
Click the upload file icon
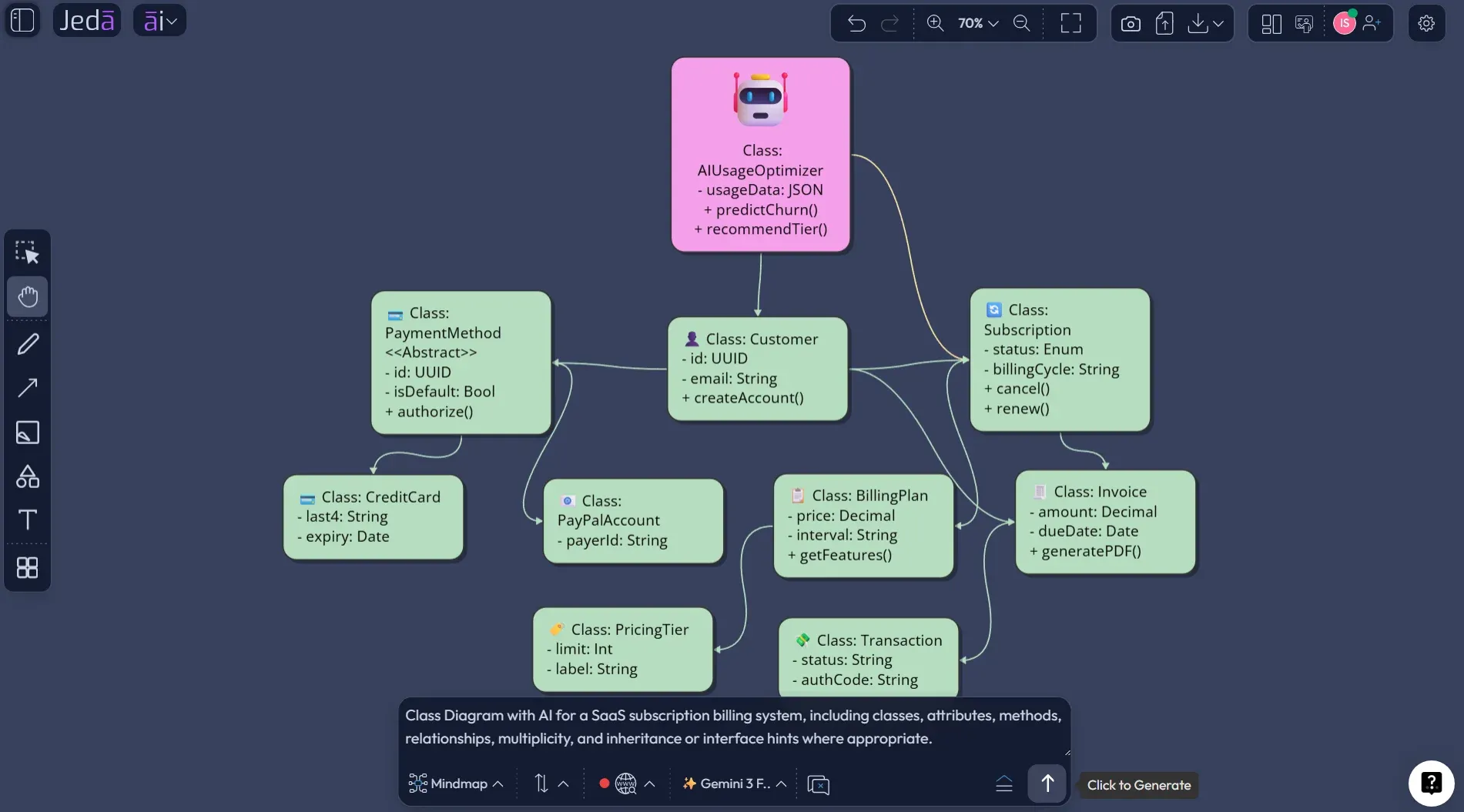point(1164,23)
